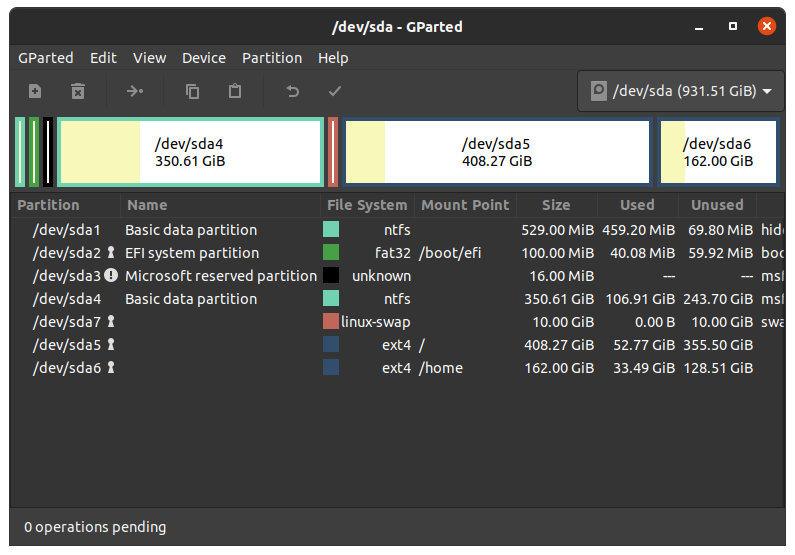Screen dimensions: 795x555
Task: Open the Partition menu
Action: click(x=272, y=58)
